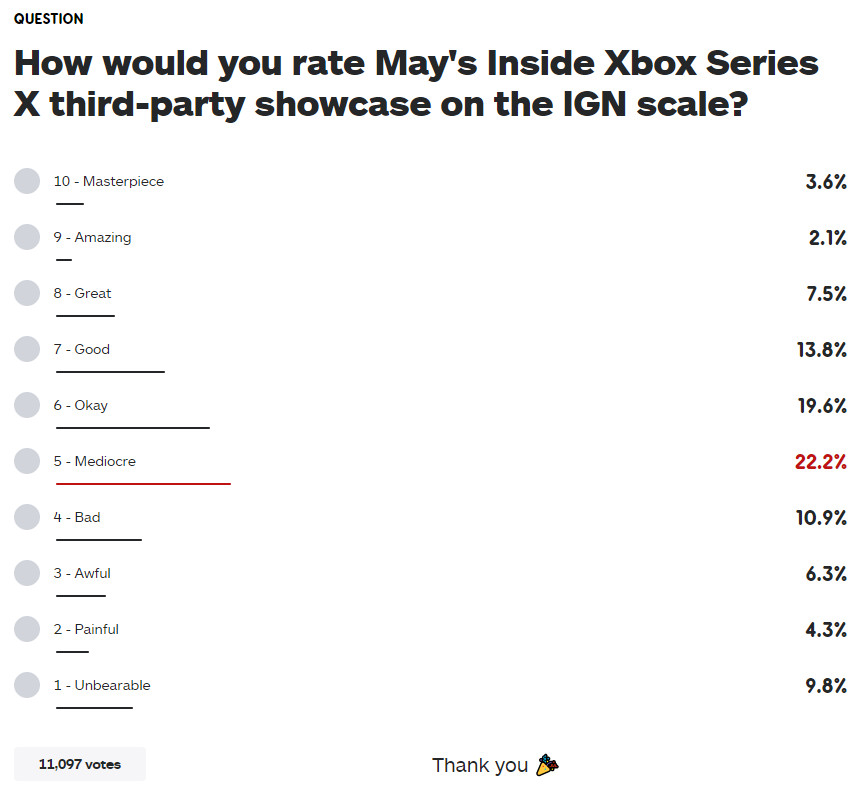Viewport: 866px width, 792px height.
Task: Click the "1 - Unbearable" option label
Action: pyautogui.click(x=102, y=685)
